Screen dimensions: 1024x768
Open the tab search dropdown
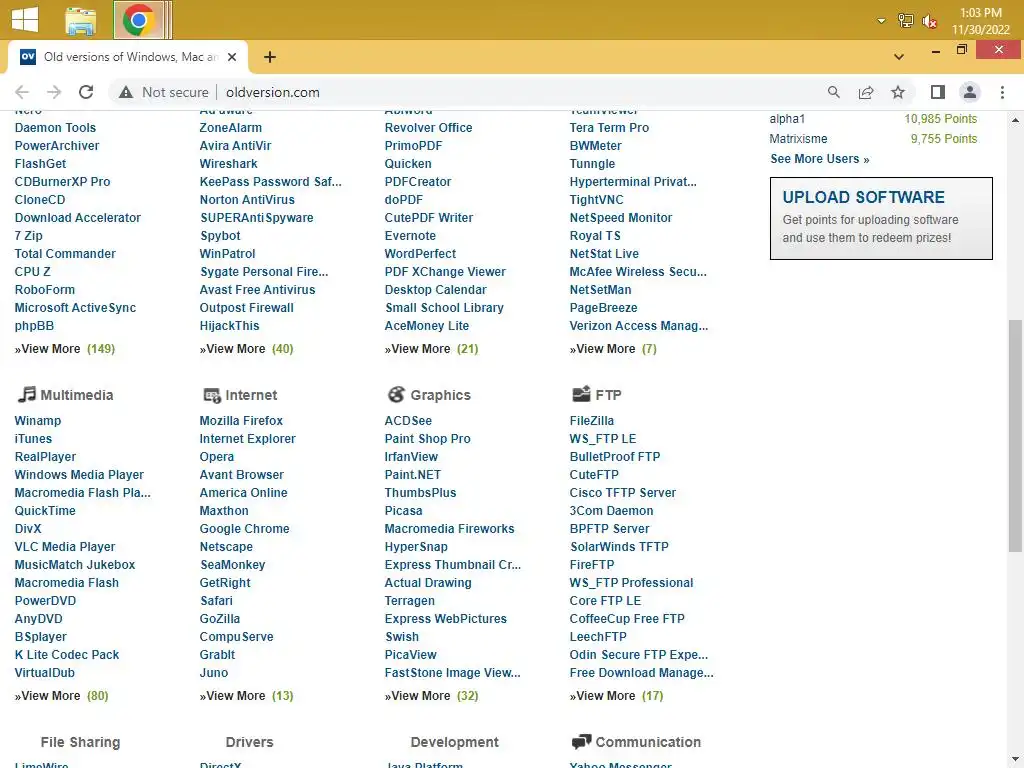pos(899,57)
